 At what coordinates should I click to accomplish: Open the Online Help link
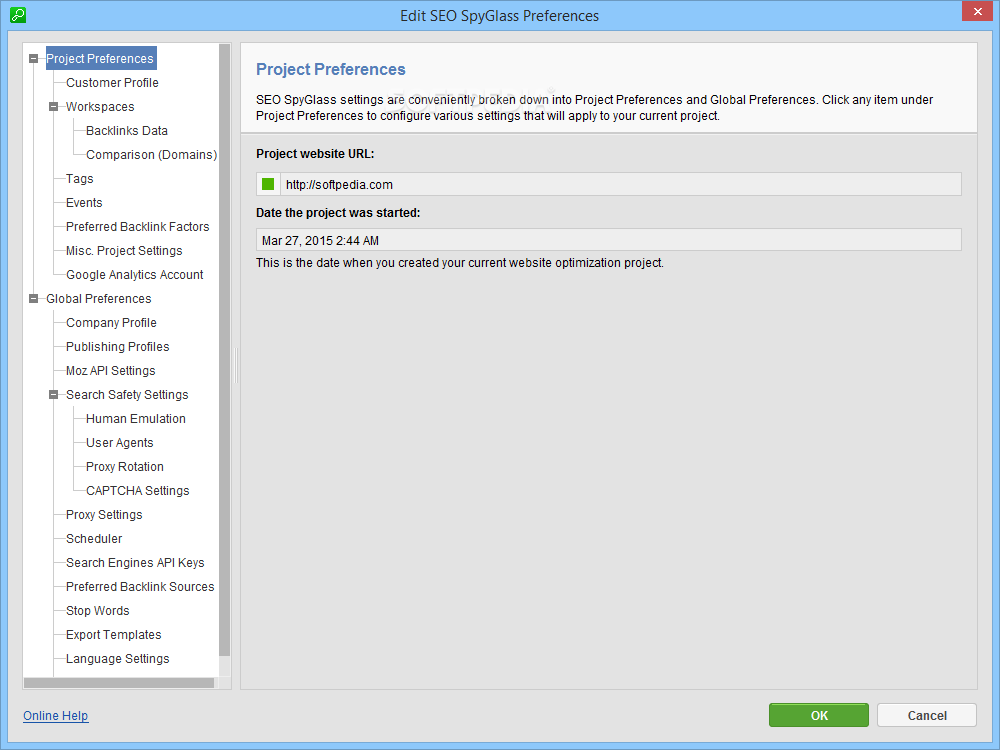55,716
